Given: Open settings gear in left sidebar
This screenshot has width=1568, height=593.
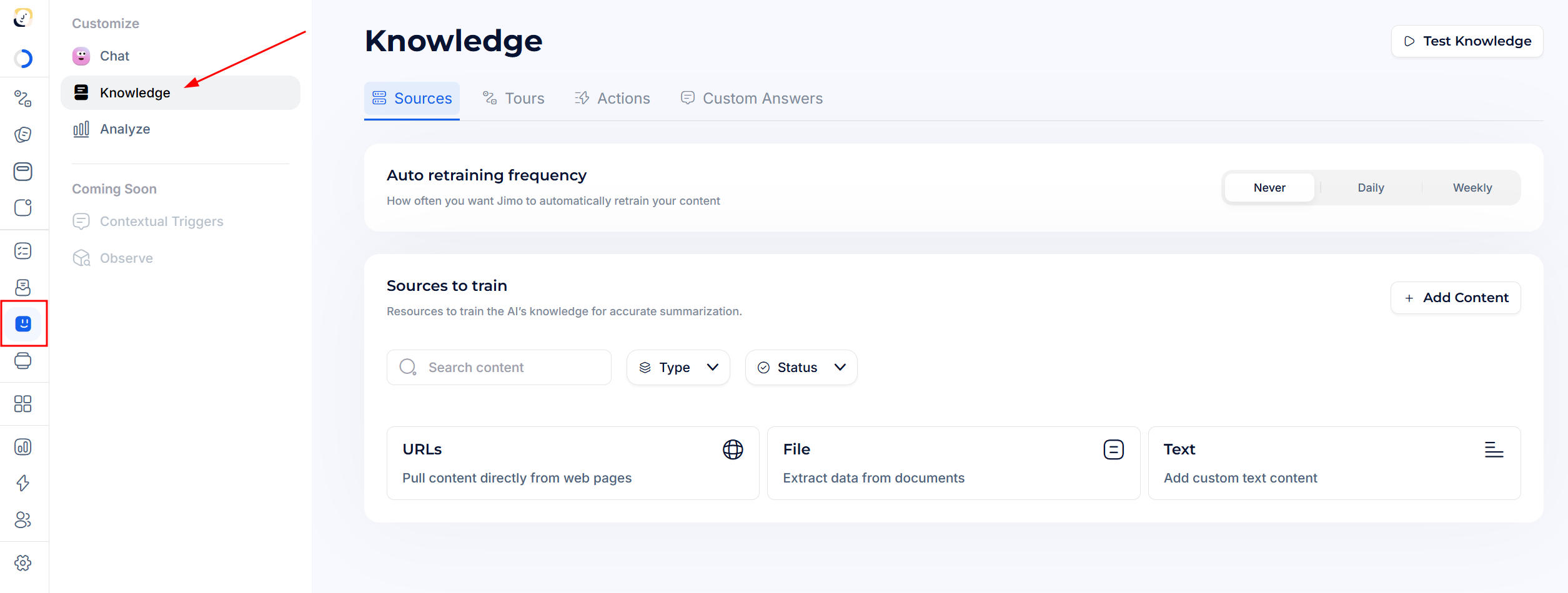Looking at the screenshot, I should click(23, 563).
